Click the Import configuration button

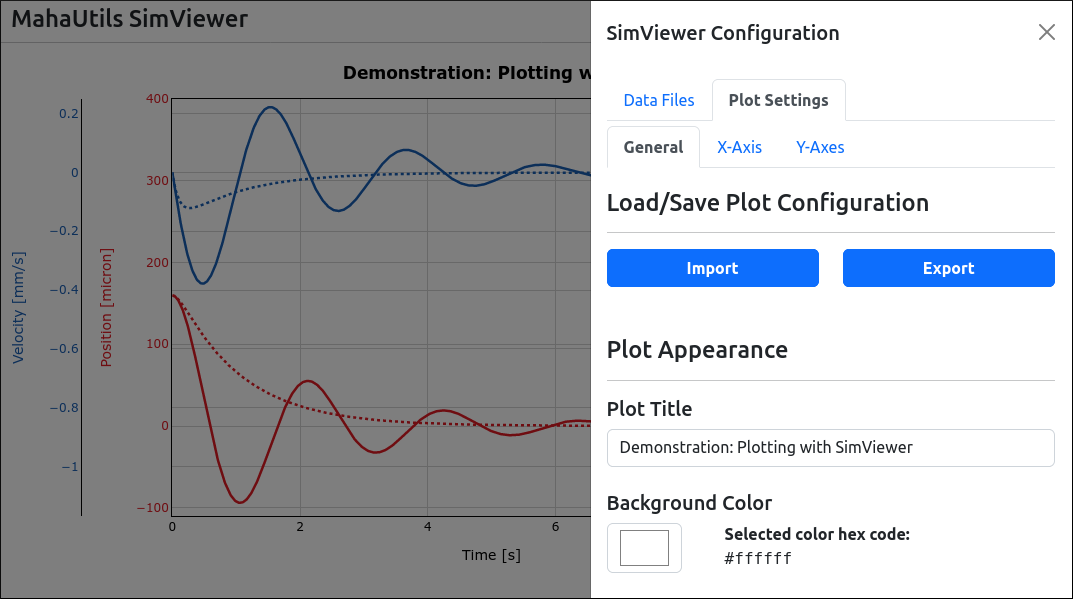(x=712, y=268)
